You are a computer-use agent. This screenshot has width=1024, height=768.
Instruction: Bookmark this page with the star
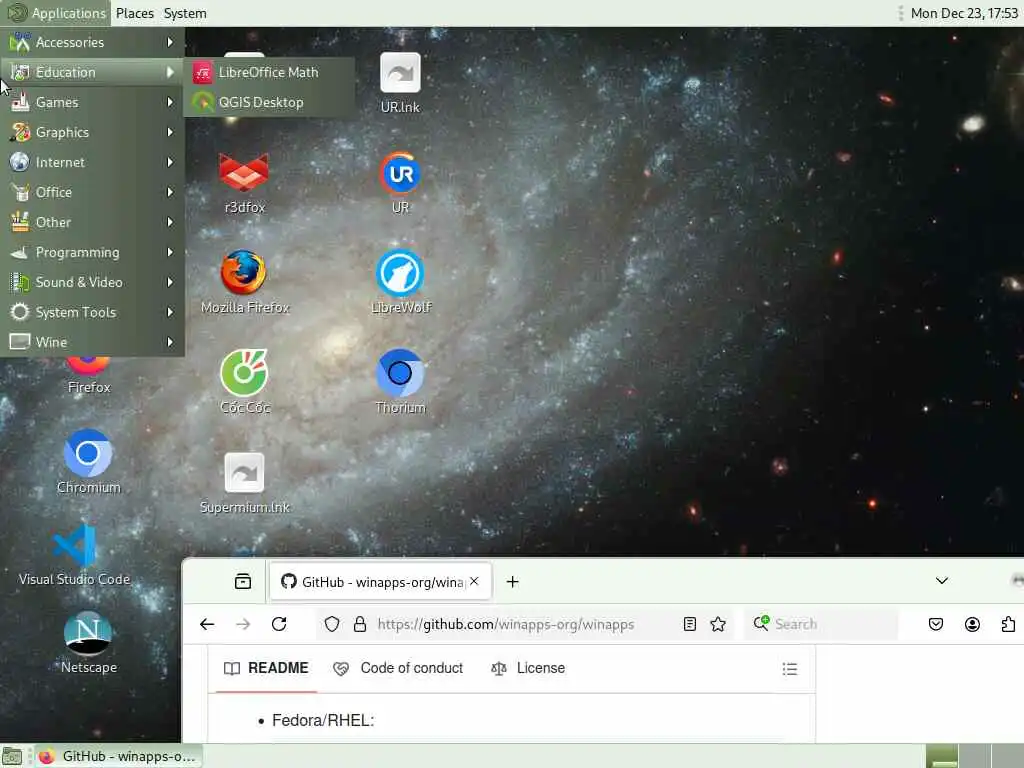pos(718,624)
